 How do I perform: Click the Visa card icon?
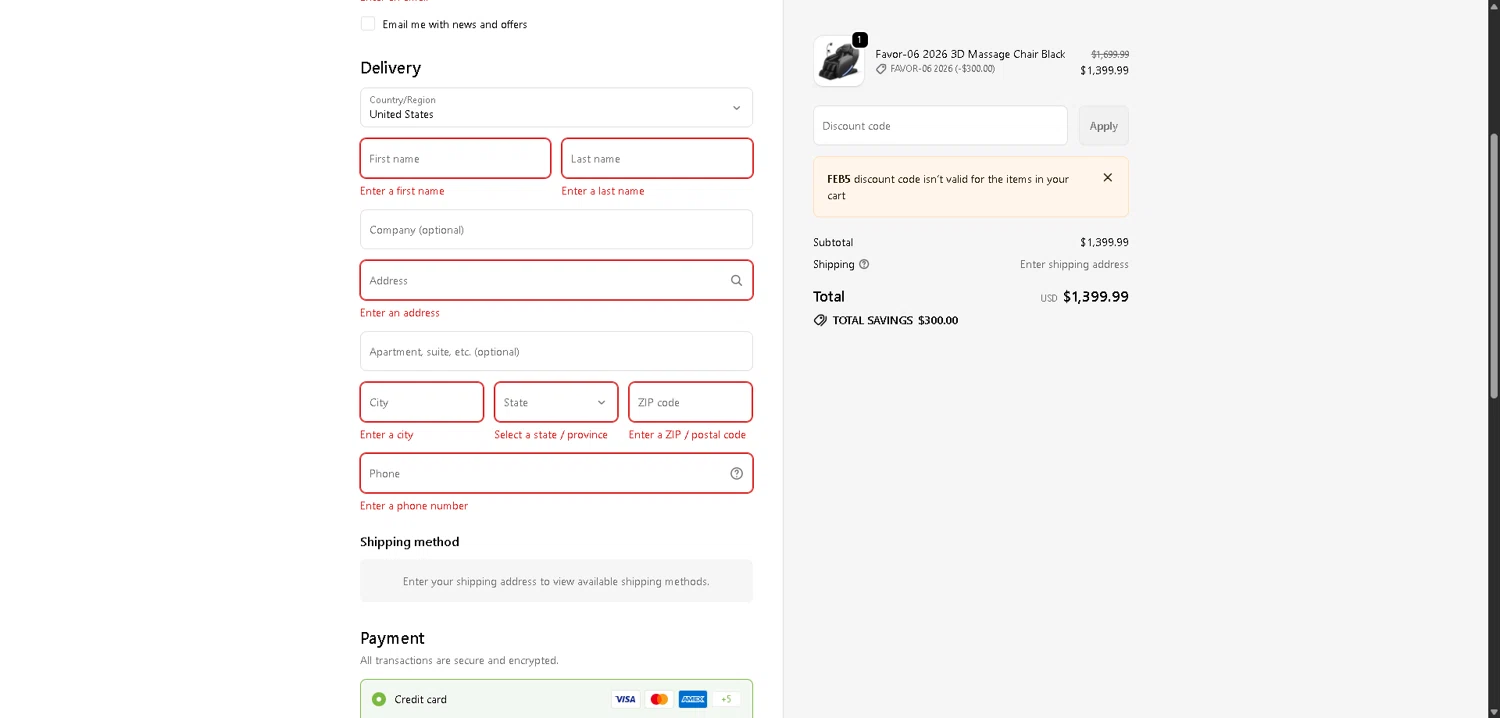(625, 699)
